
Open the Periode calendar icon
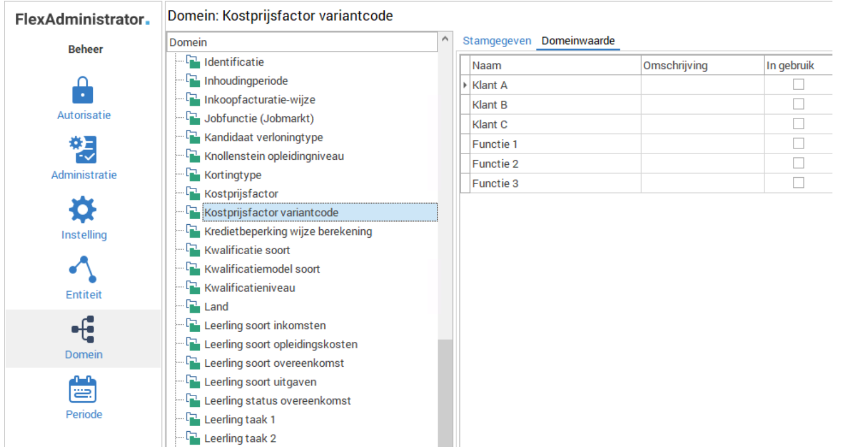coord(83,389)
